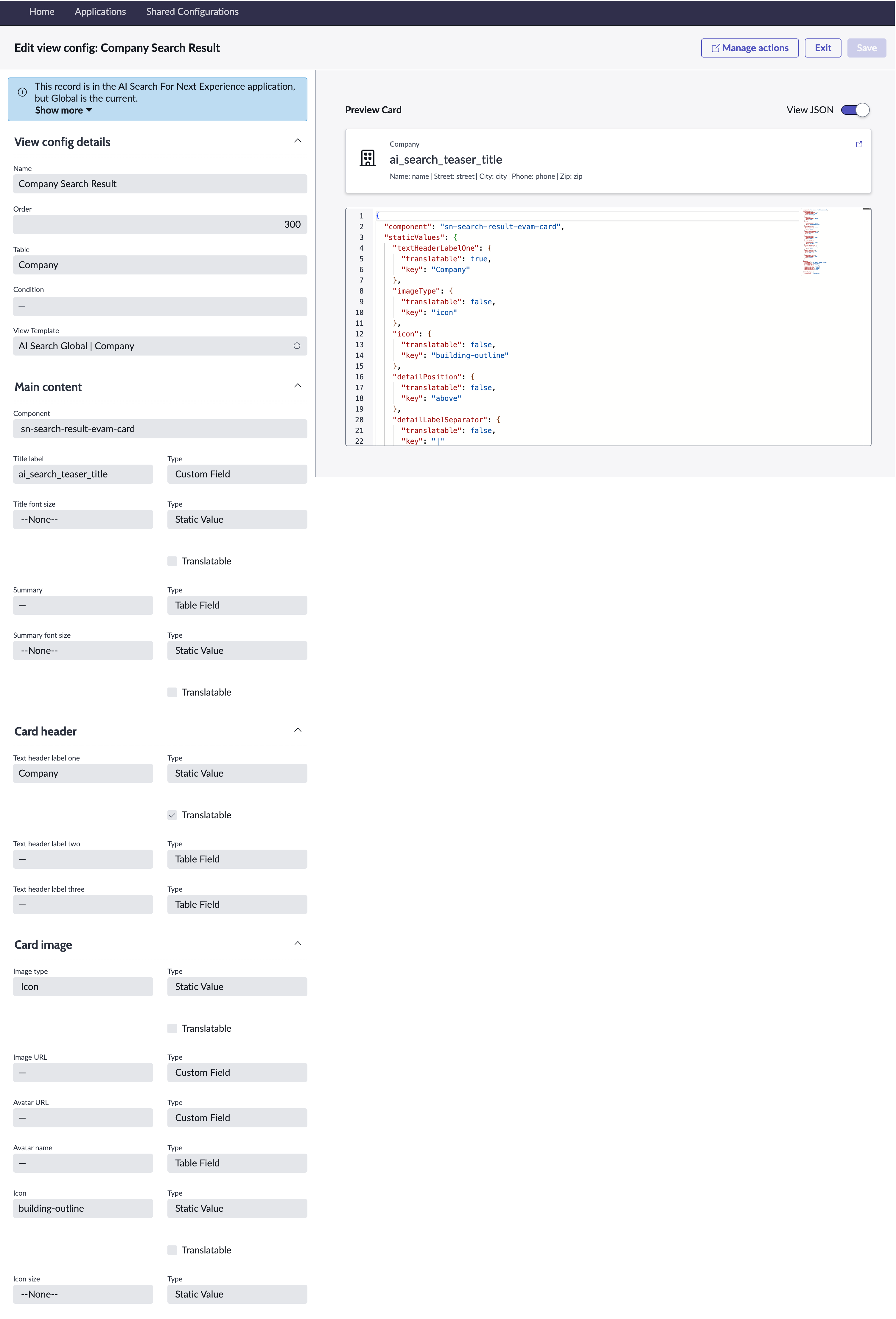Image resolution: width=896 pixels, height=1319 pixels.
Task: Open Title font size --None-- dropdown
Action: [x=83, y=519]
